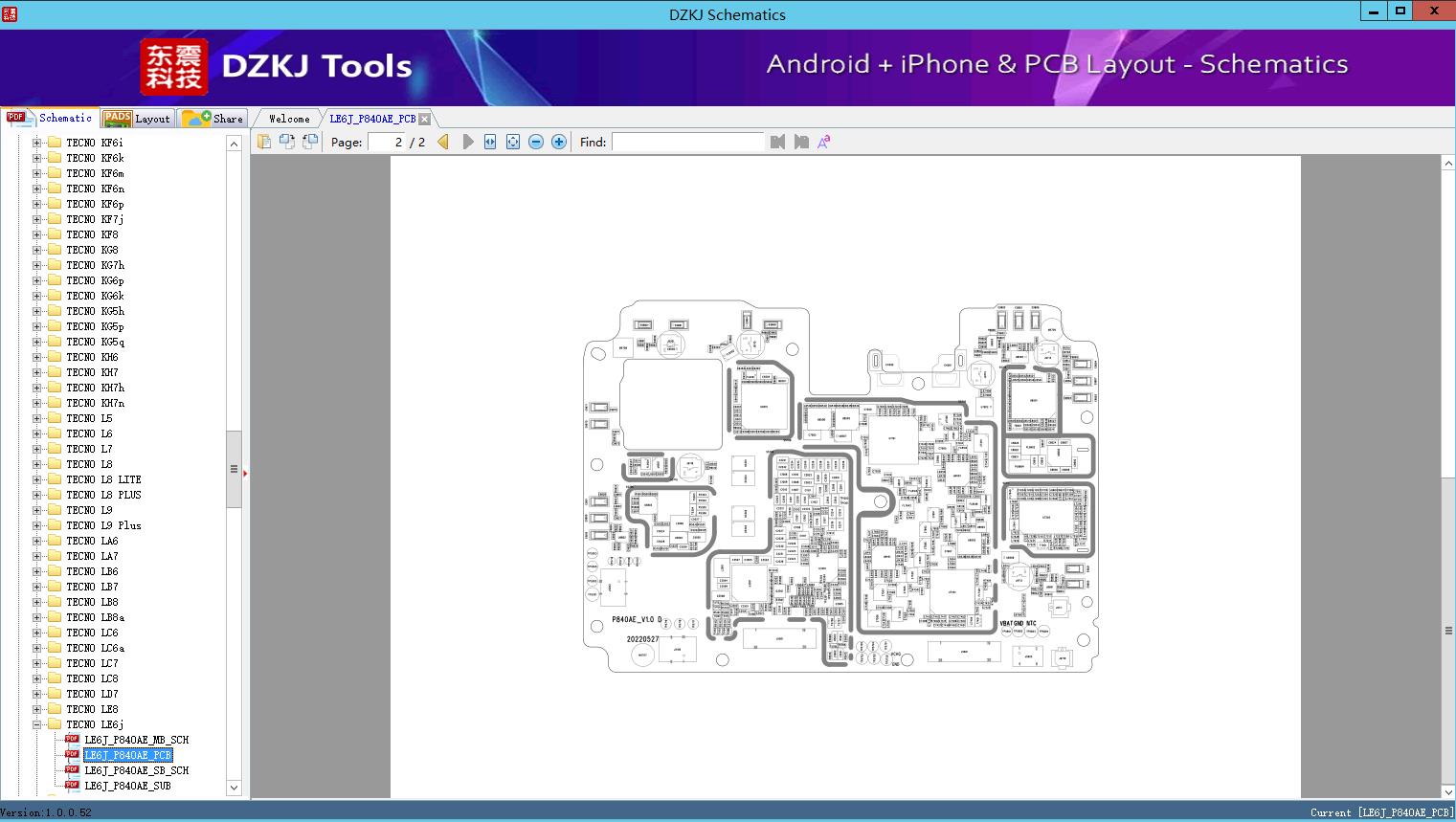This screenshot has height=822, width=1456.
Task: Open LE6J_P840AE_SB_SCH file
Action: click(136, 770)
